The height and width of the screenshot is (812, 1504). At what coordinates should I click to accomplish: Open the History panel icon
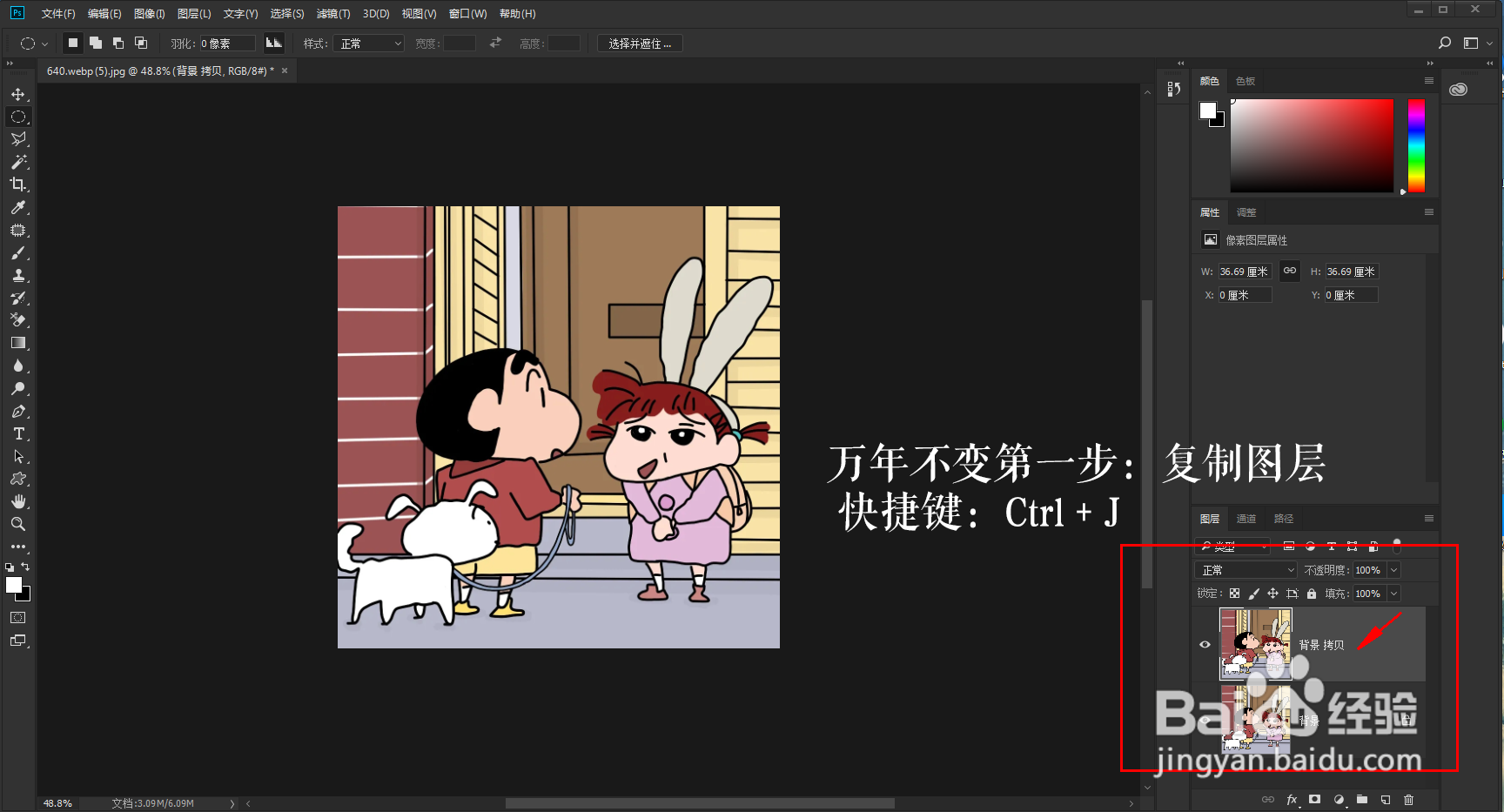pyautogui.click(x=1174, y=89)
